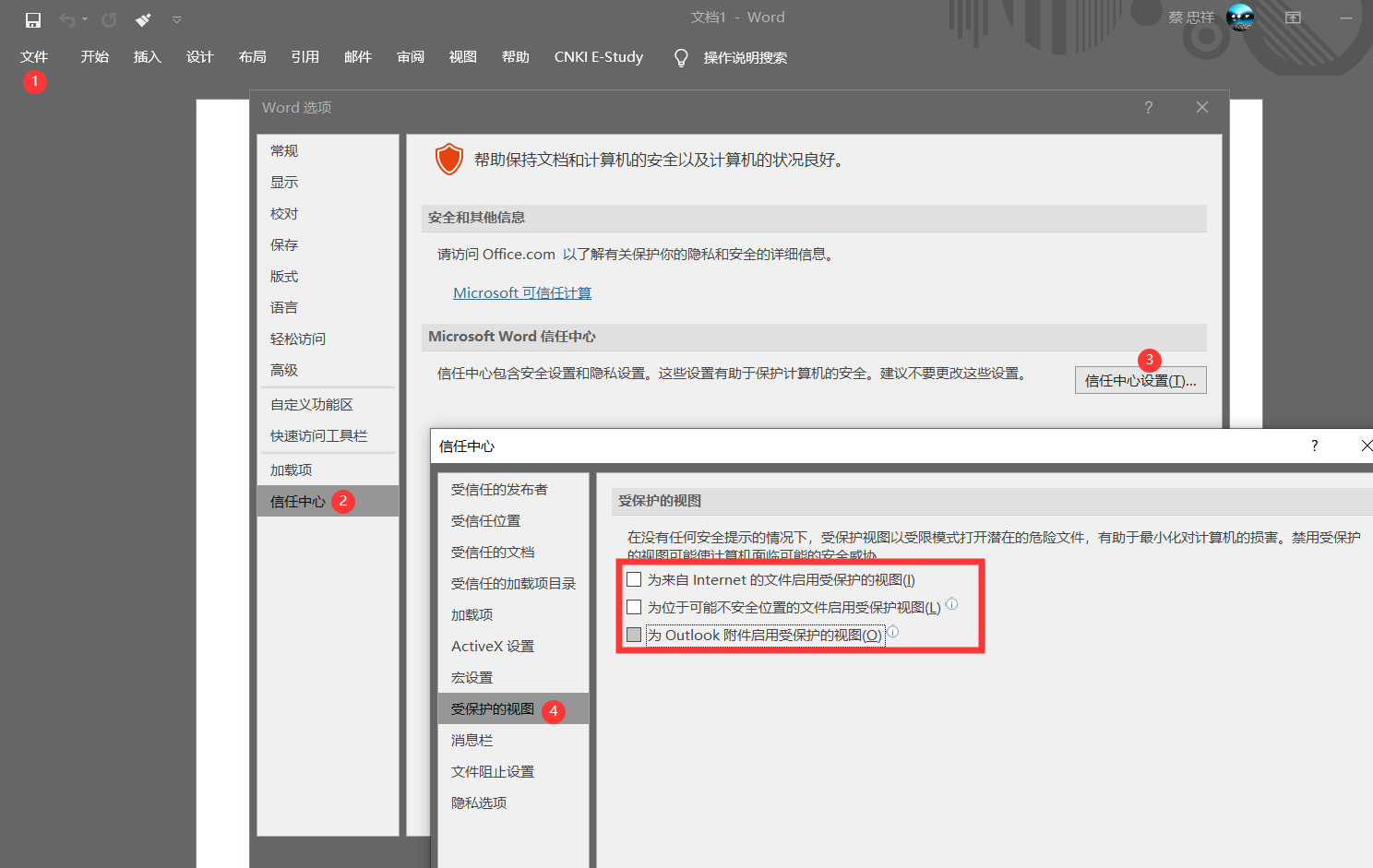The height and width of the screenshot is (868, 1373).
Task: Select 宏设置 in Trust Center list
Action: pyautogui.click(x=513, y=678)
